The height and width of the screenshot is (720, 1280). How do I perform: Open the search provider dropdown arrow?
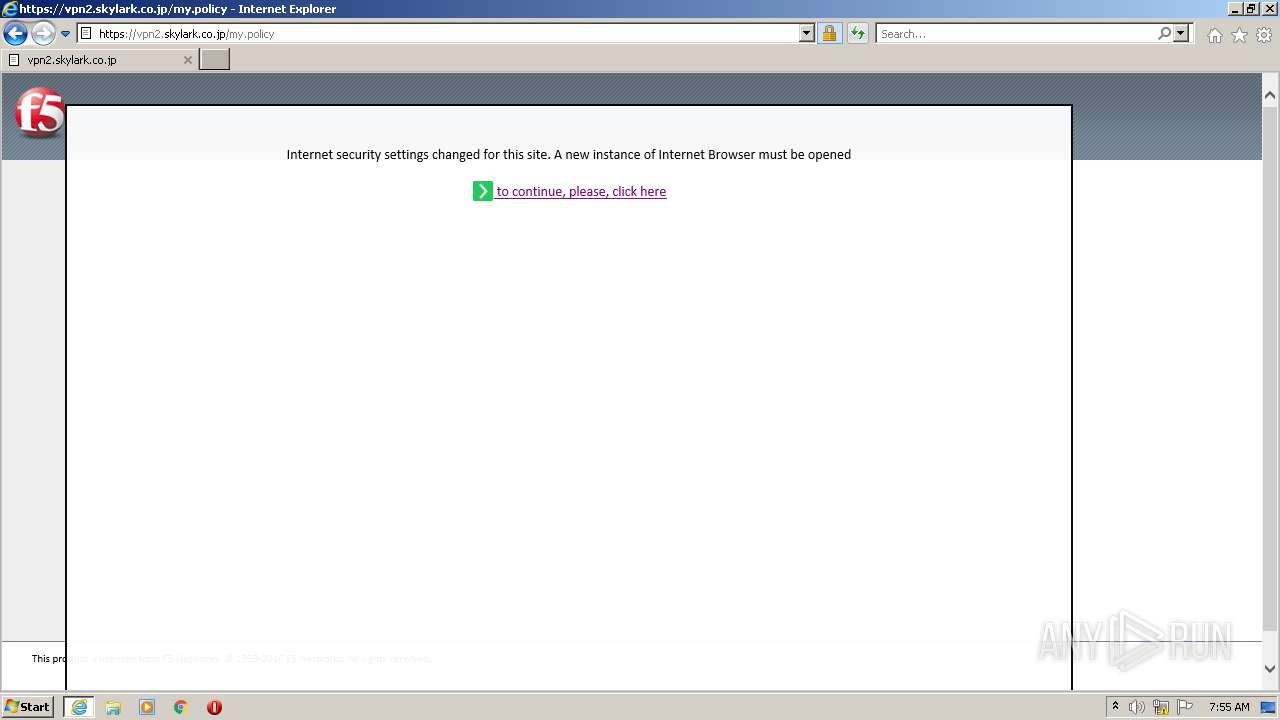1181,33
